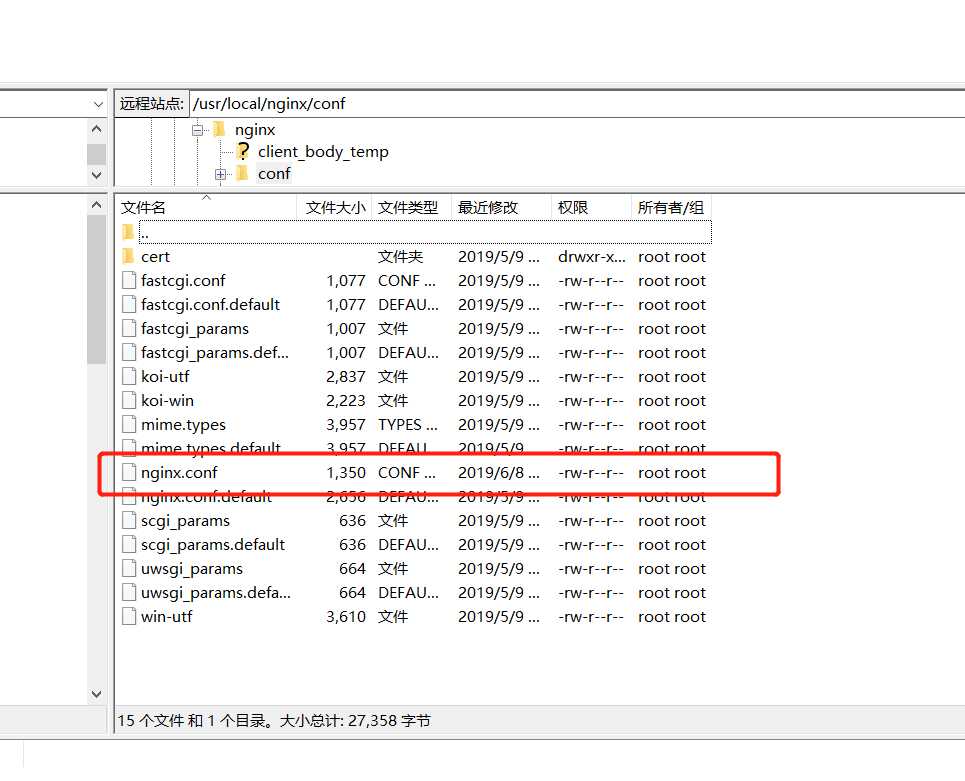Click the file icon of scgi_params.default
Viewport: 965px width, 781px height.
(129, 545)
